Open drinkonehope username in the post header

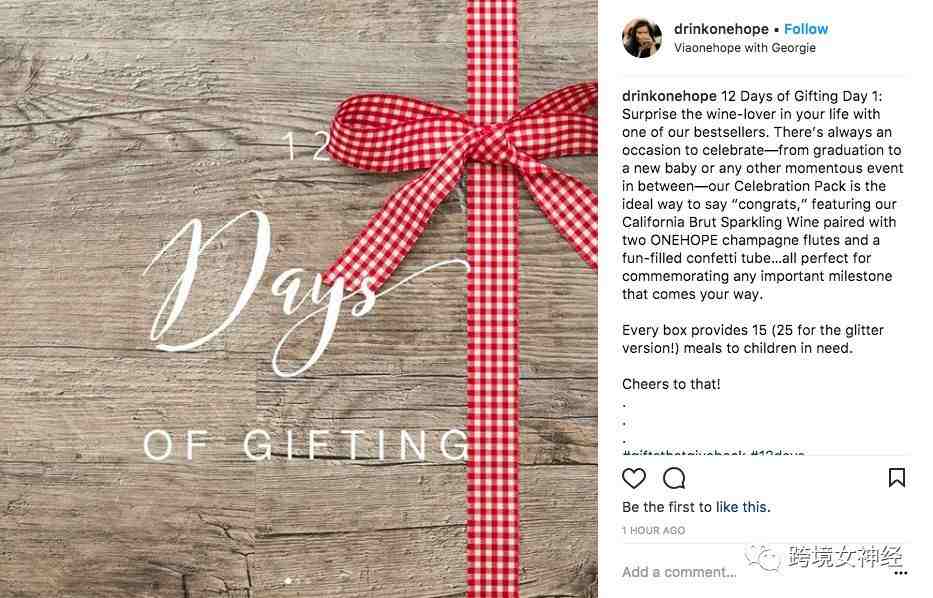[721, 29]
